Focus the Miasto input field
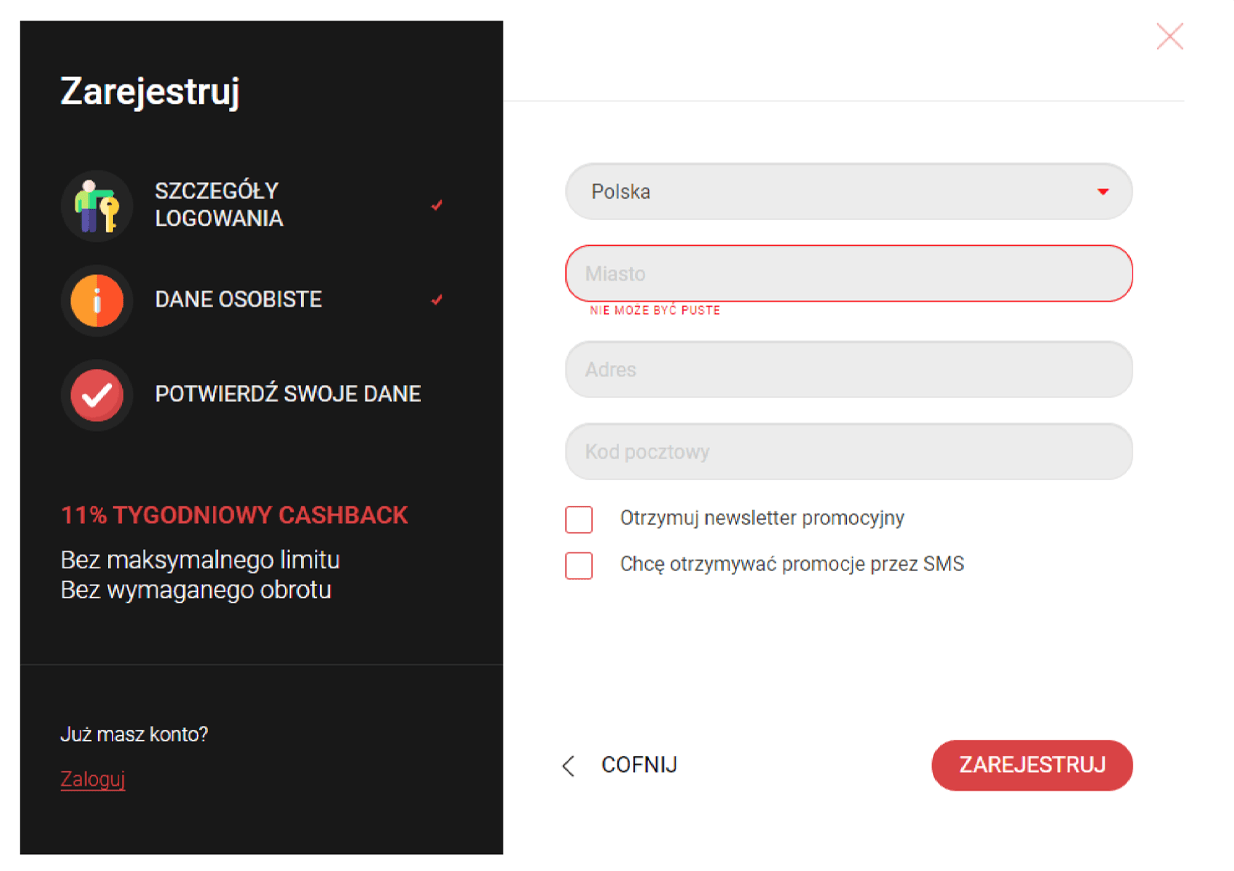 coord(848,273)
